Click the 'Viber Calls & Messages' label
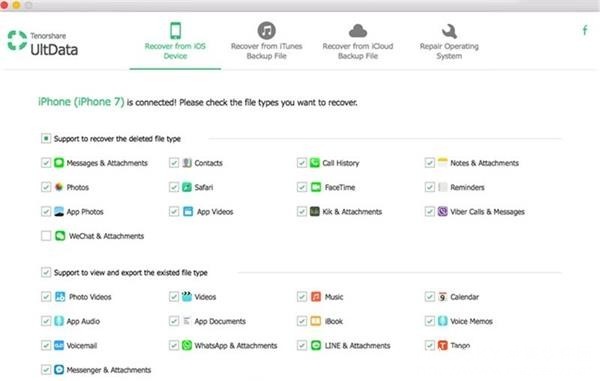 tap(487, 212)
